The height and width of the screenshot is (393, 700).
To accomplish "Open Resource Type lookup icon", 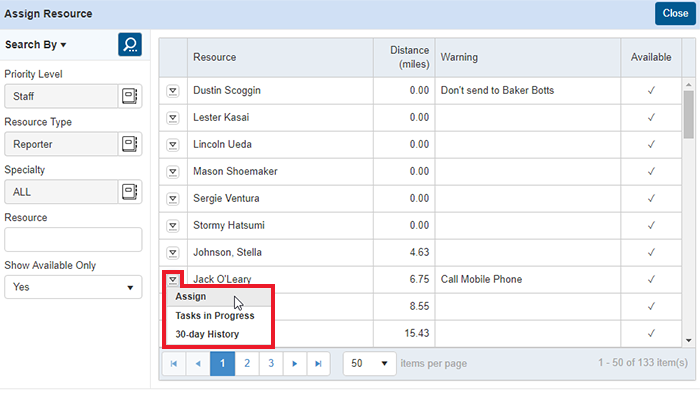I will pyautogui.click(x=129, y=144).
